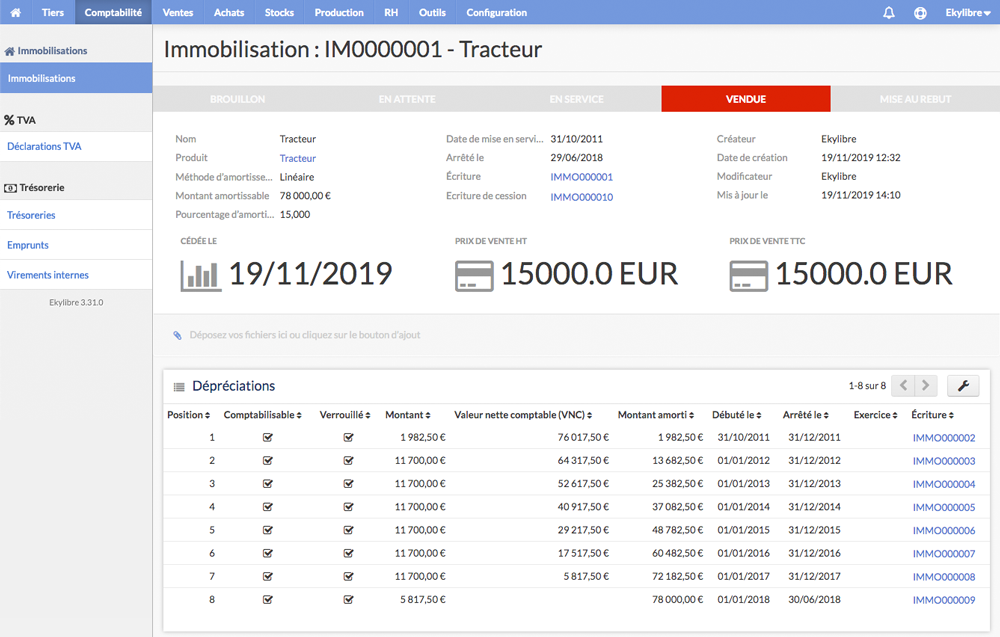The image size is (1000, 637).
Task: Toggle Comptabilisable checkbox in row 7
Action: point(268,576)
